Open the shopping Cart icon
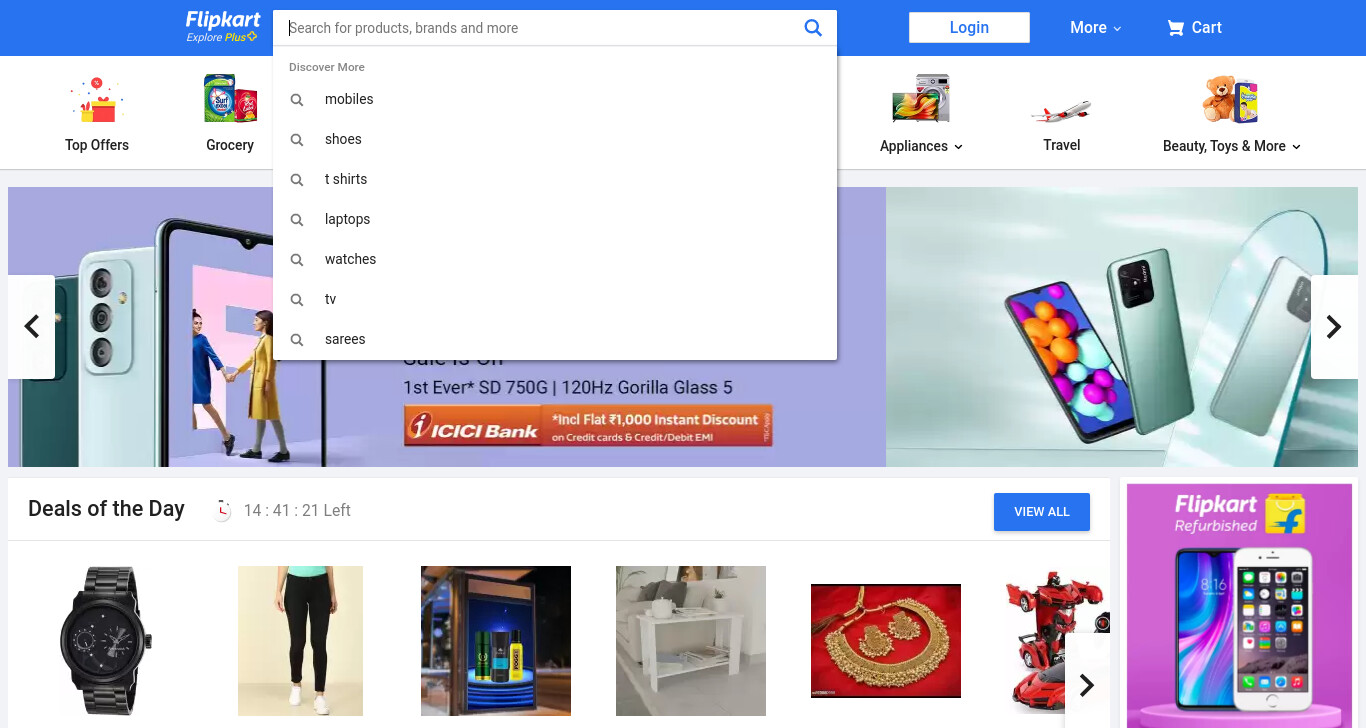The width and height of the screenshot is (1366, 728). [1175, 28]
